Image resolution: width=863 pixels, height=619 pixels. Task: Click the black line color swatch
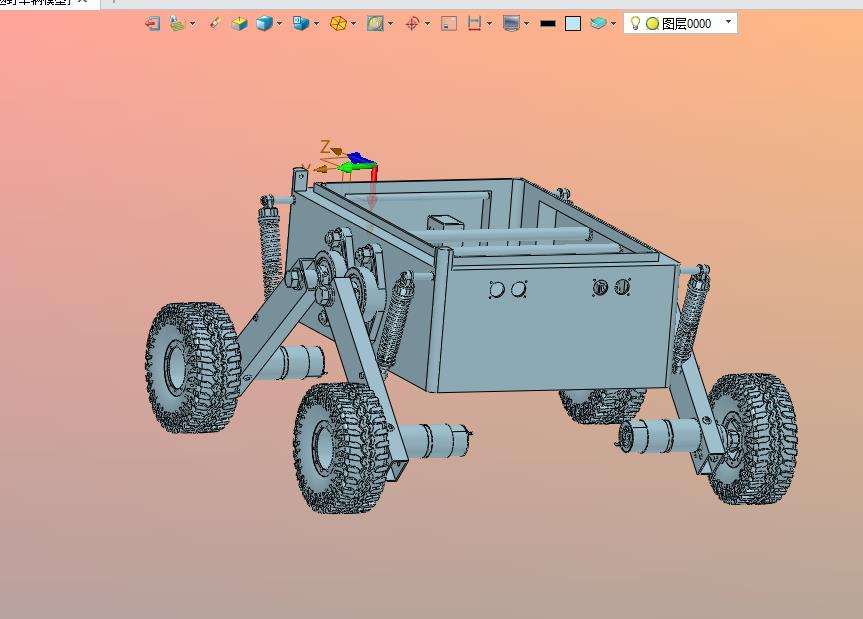pyautogui.click(x=548, y=24)
